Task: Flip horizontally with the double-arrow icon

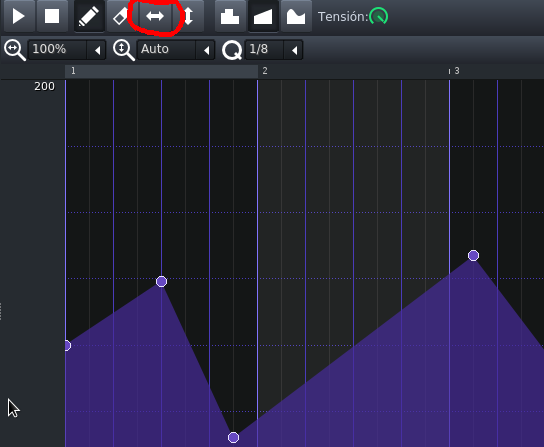Action: pyautogui.click(x=155, y=16)
